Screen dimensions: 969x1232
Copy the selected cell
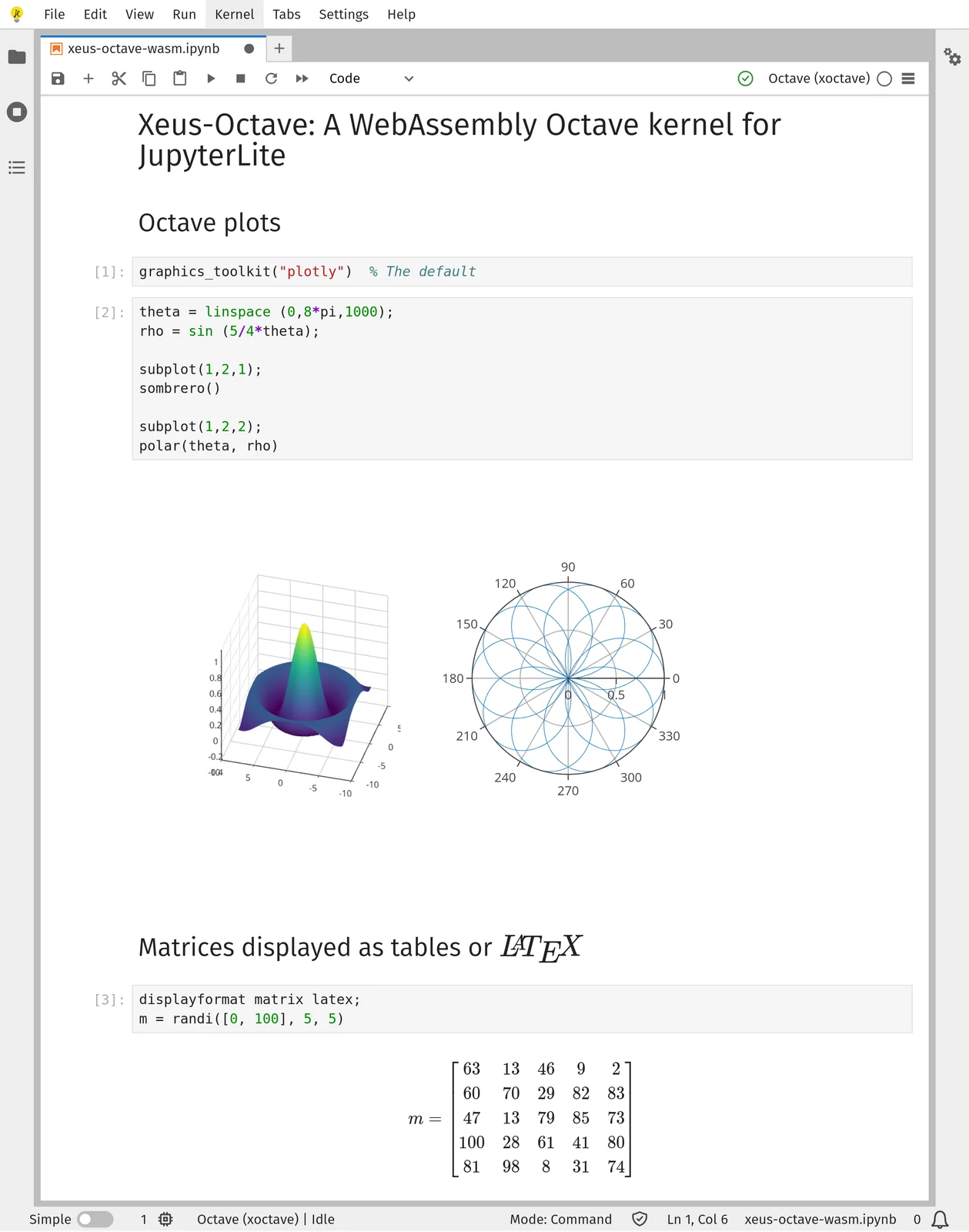[149, 79]
